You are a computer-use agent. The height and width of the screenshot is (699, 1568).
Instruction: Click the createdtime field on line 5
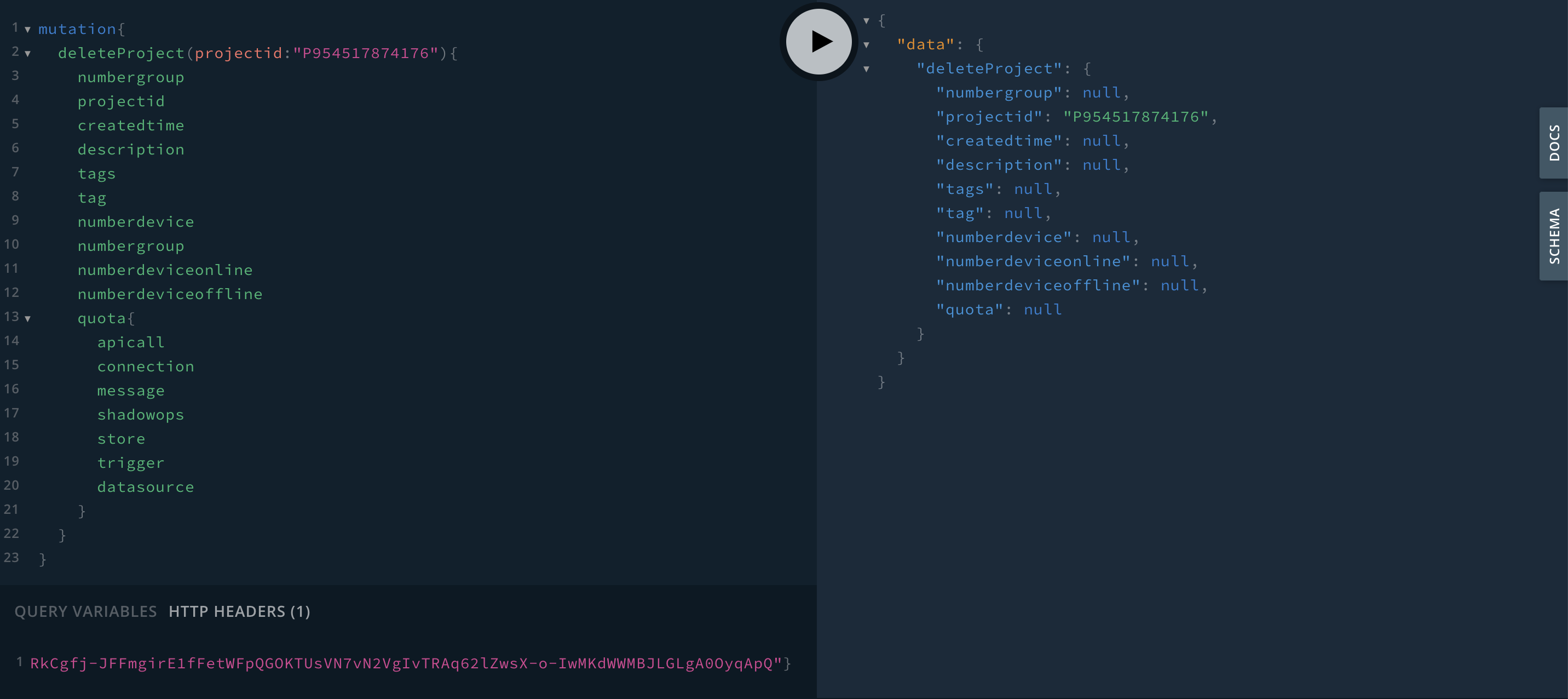[131, 125]
